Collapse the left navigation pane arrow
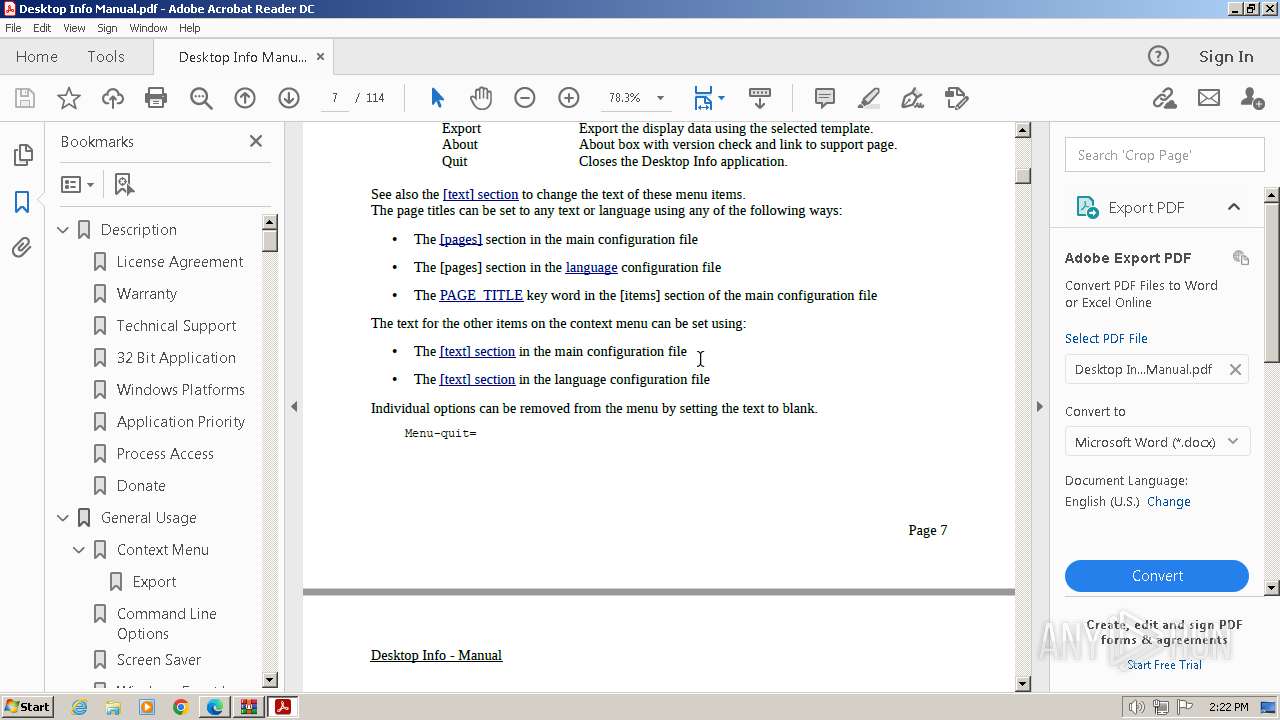This screenshot has height=720, width=1280. coord(294,406)
